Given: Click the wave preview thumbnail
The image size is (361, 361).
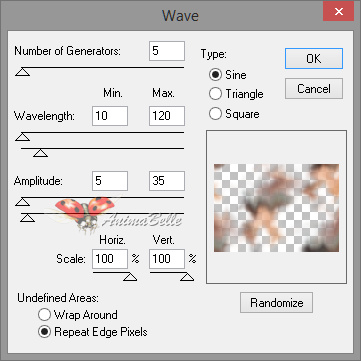Looking at the screenshot, I should tap(276, 208).
